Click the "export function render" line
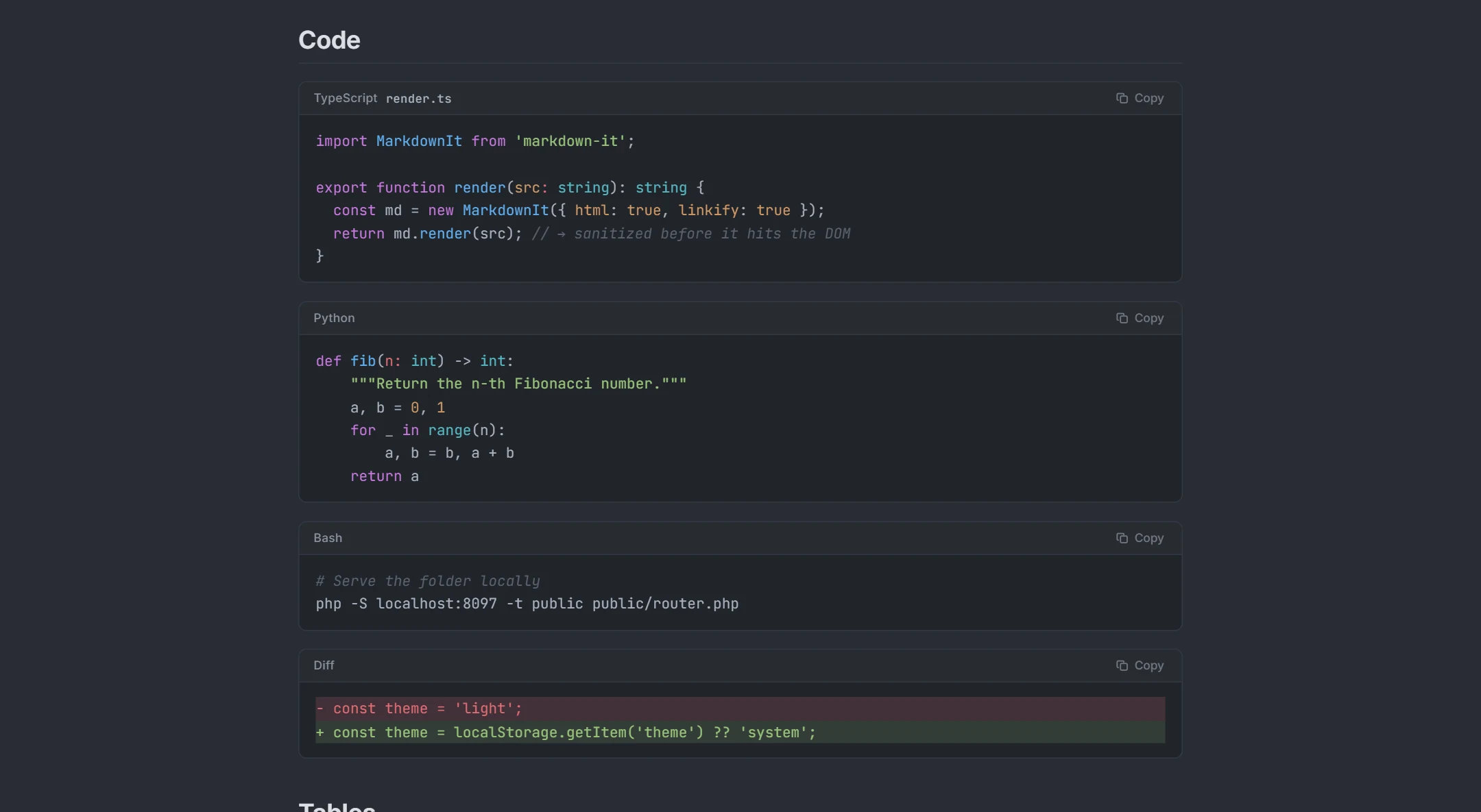This screenshot has height=812, width=1481. coord(510,188)
